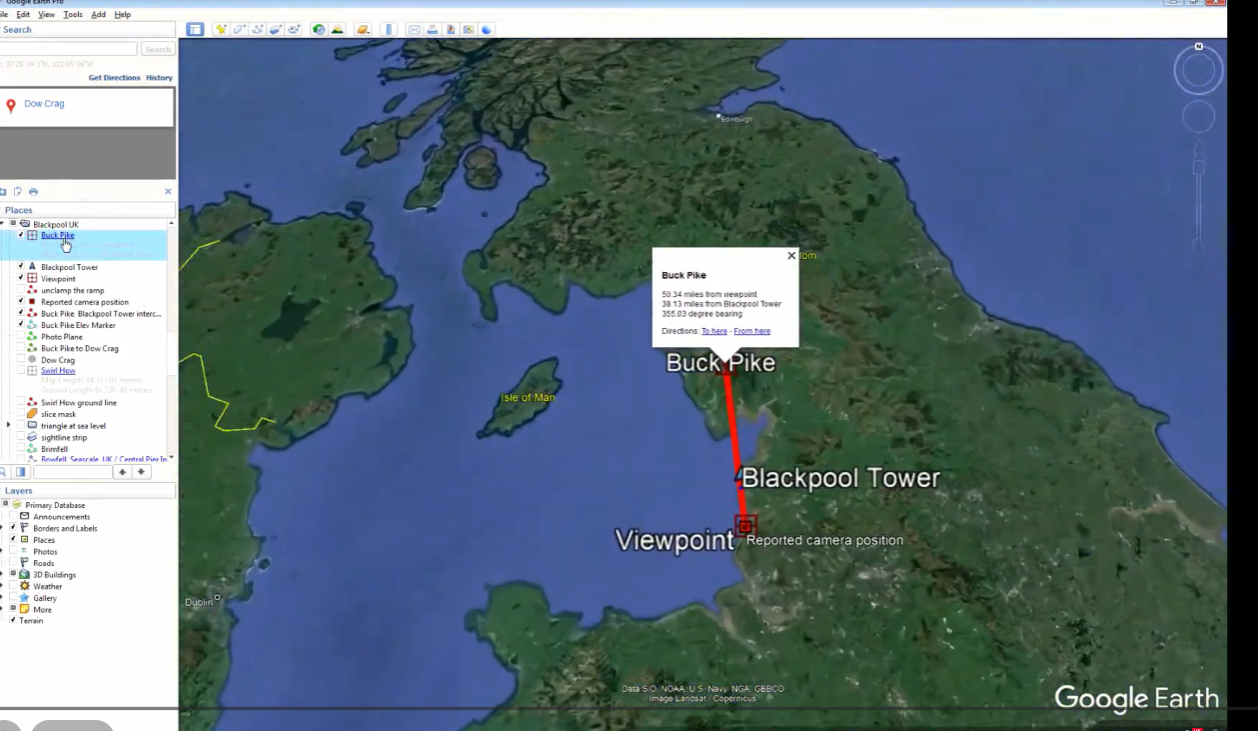
Task: Expand the triangle at sea level folder
Action: pos(8,425)
